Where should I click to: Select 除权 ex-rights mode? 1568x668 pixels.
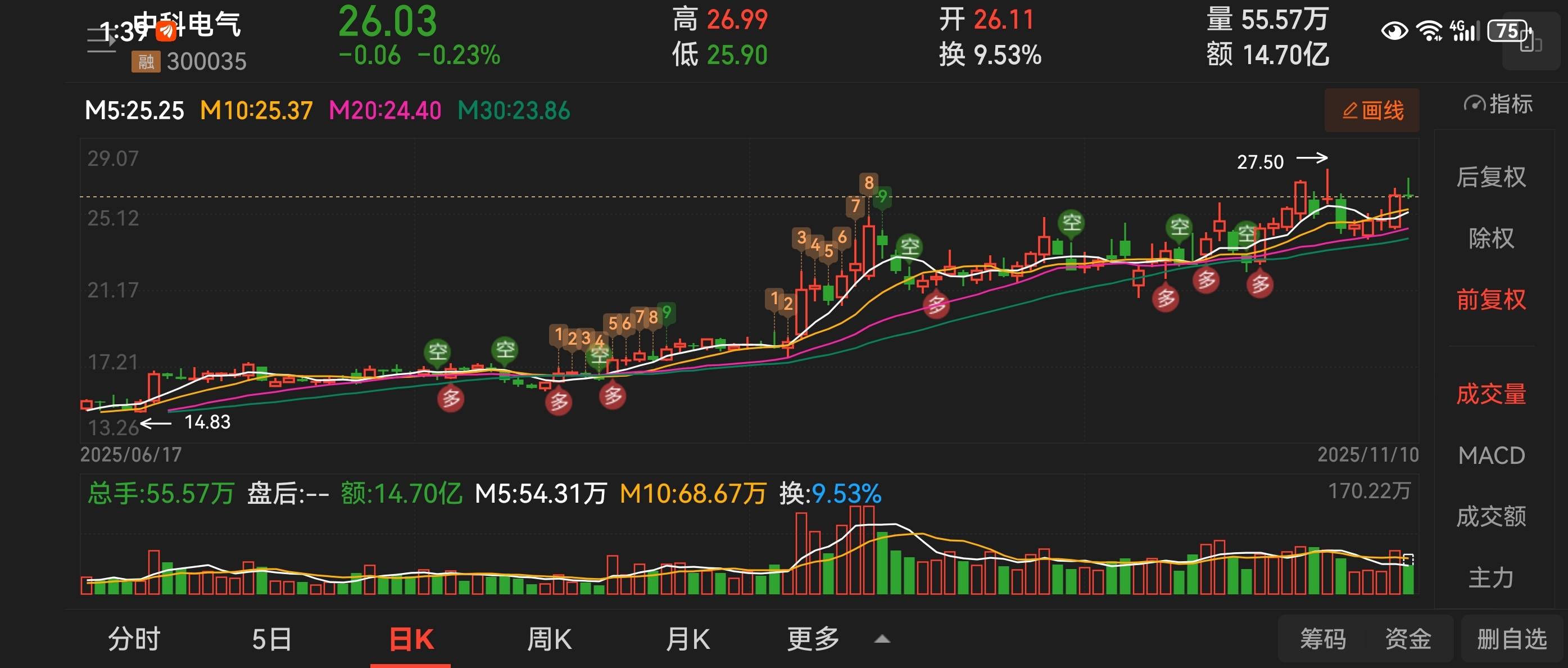point(1490,238)
